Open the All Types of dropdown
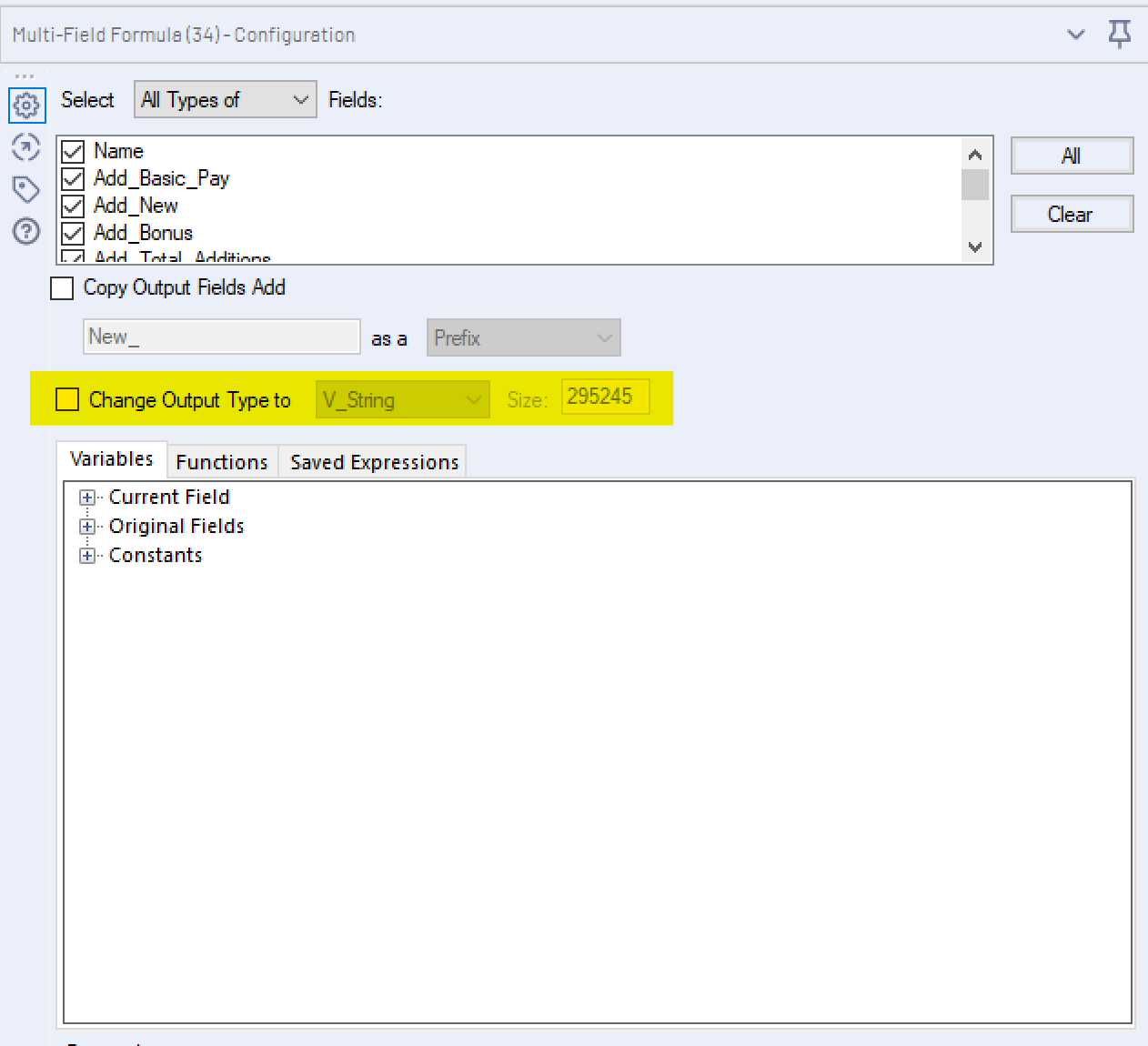This screenshot has height=1046, width=1148. (x=299, y=100)
